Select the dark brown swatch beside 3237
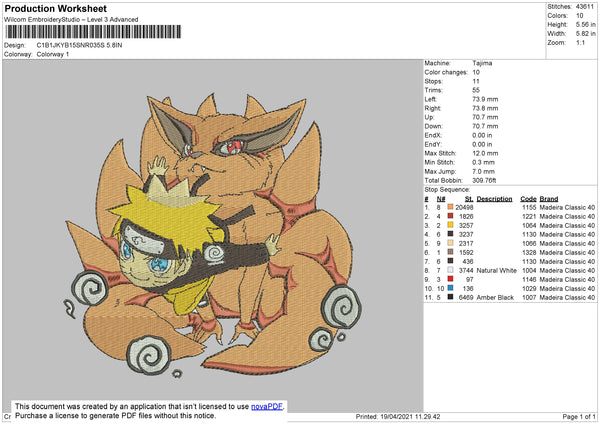The image size is (600, 424). (450, 234)
